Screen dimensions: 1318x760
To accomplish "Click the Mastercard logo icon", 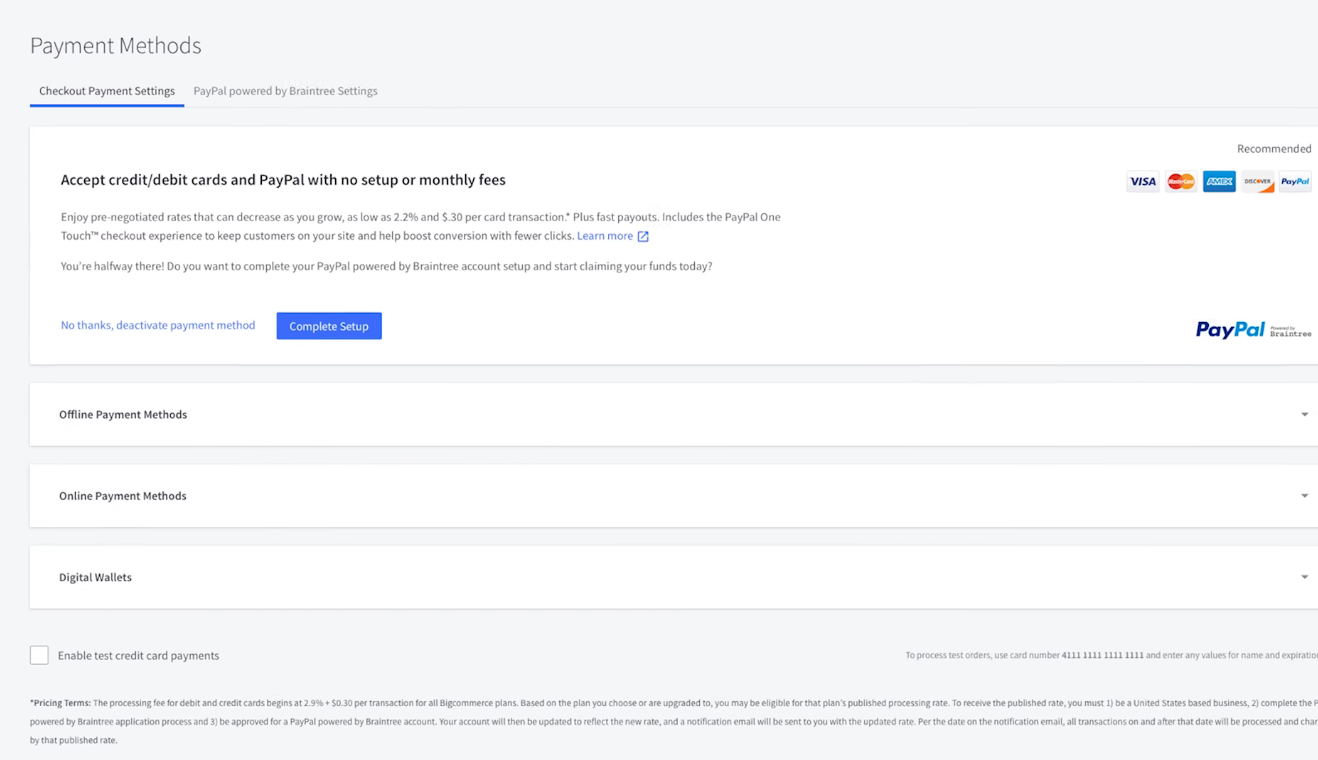I will pyautogui.click(x=1181, y=182).
